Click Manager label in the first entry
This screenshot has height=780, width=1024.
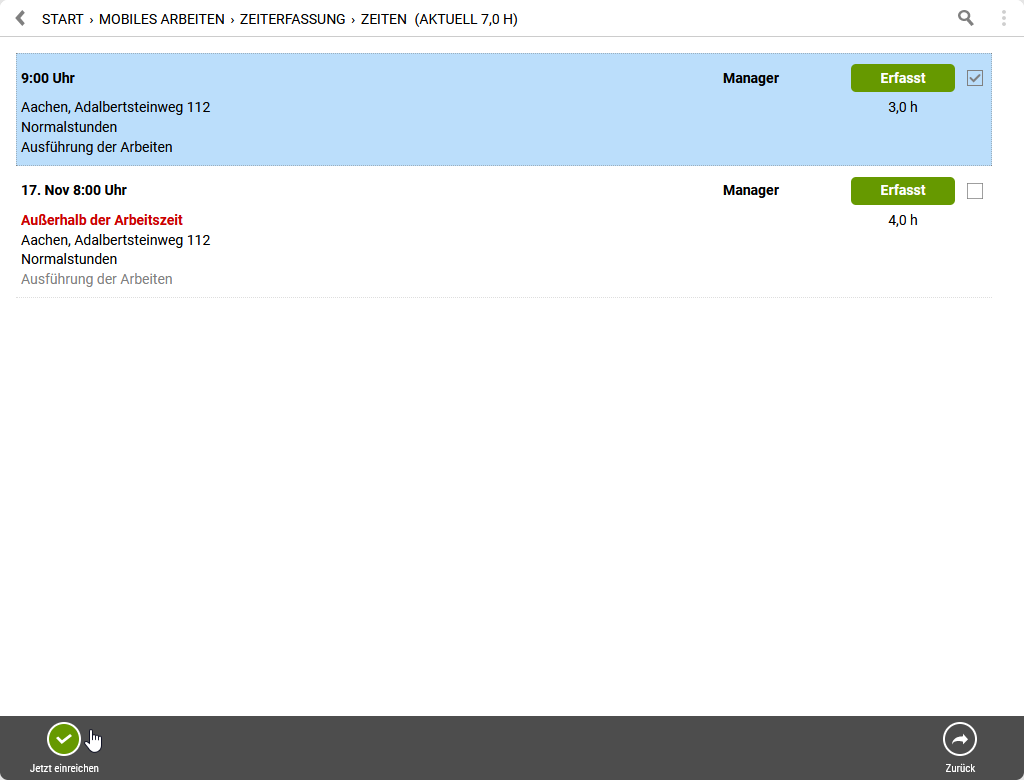(750, 78)
